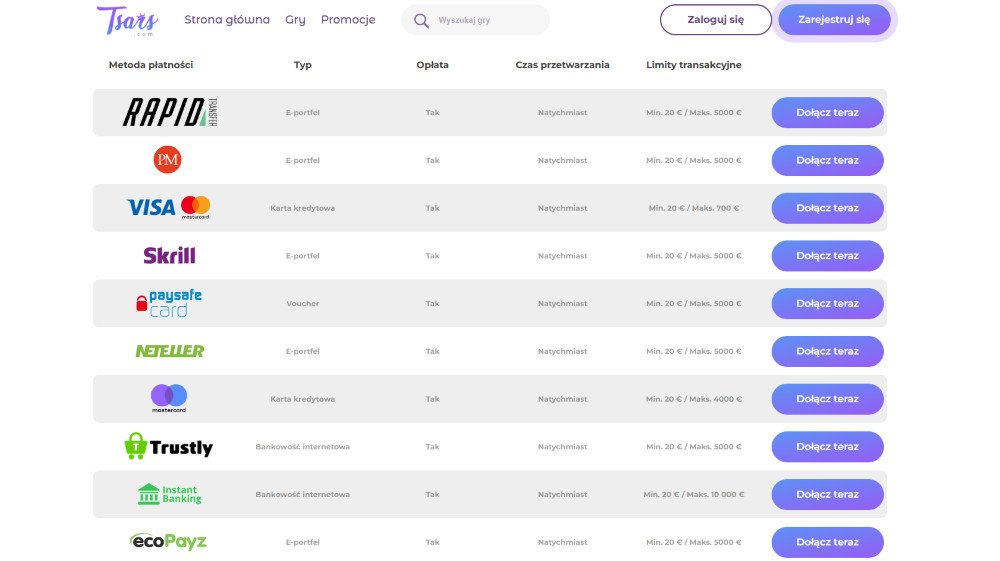
Task: Click the Maestro Mastercard circle logo
Action: [168, 398]
